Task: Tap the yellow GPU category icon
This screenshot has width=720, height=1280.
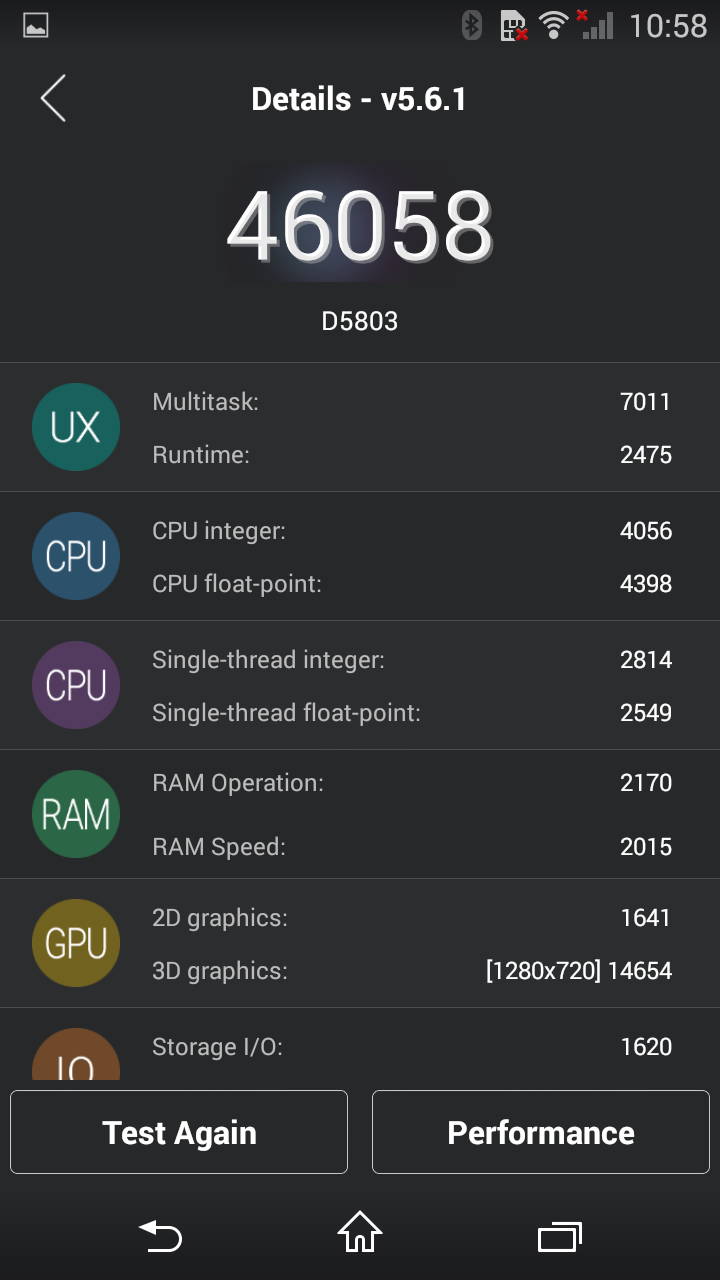Action: click(76, 943)
